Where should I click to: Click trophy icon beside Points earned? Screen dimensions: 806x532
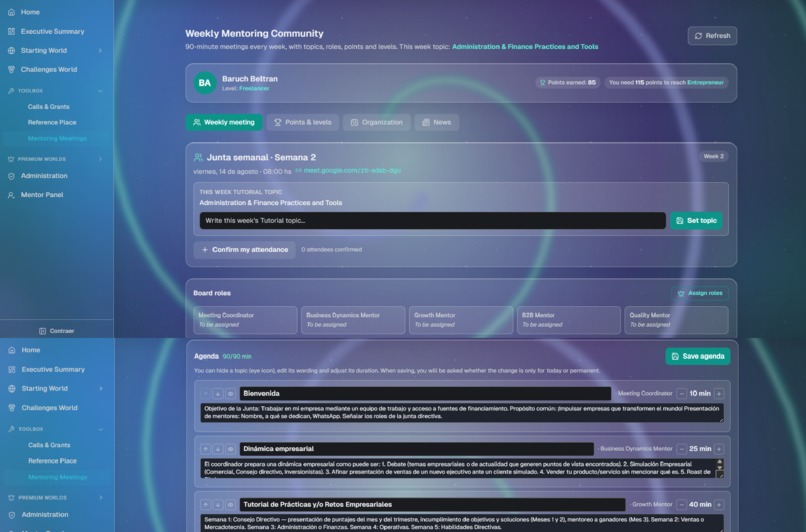click(x=542, y=82)
